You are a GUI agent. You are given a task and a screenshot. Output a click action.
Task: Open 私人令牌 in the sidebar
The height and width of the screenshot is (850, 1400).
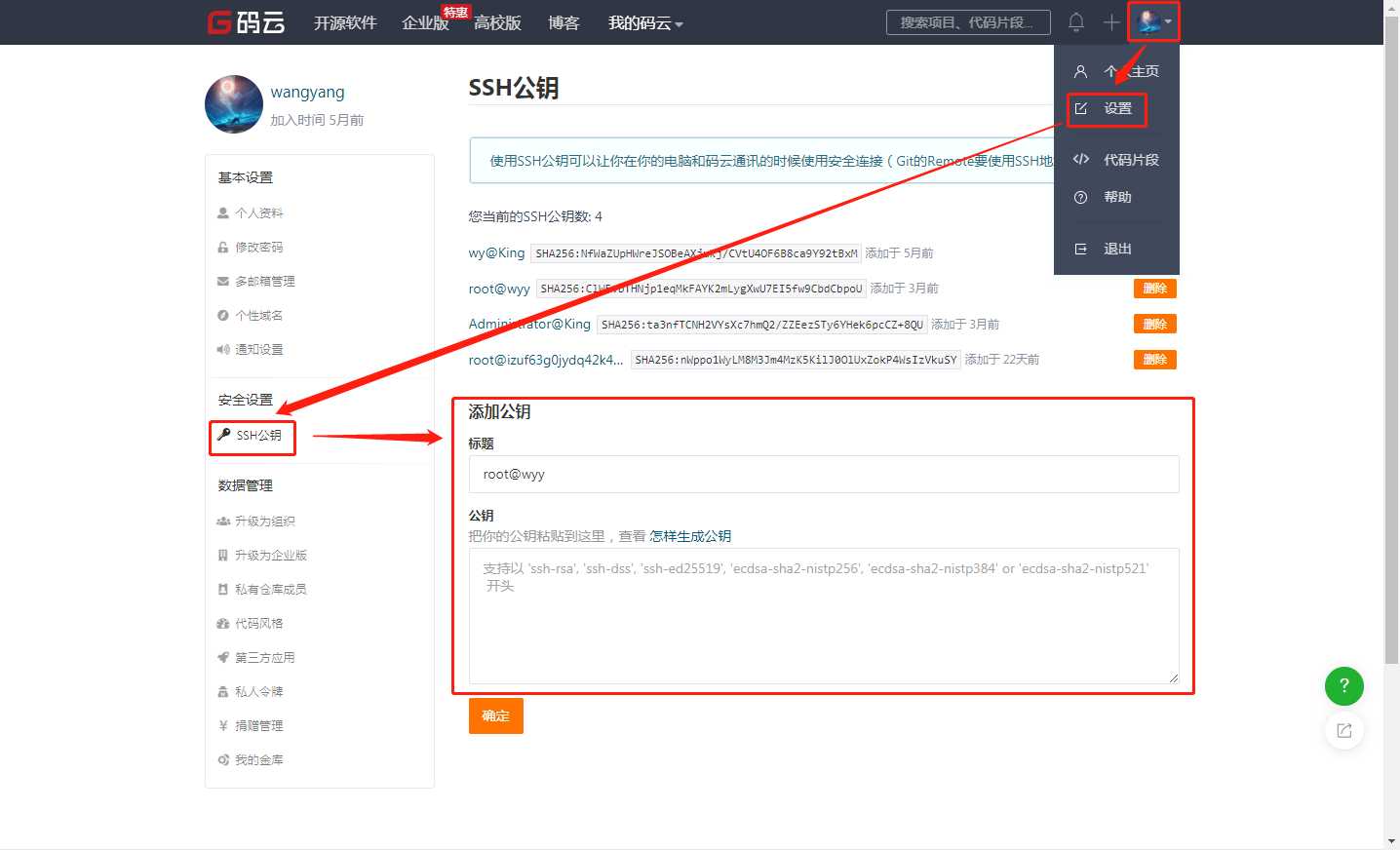(x=258, y=691)
